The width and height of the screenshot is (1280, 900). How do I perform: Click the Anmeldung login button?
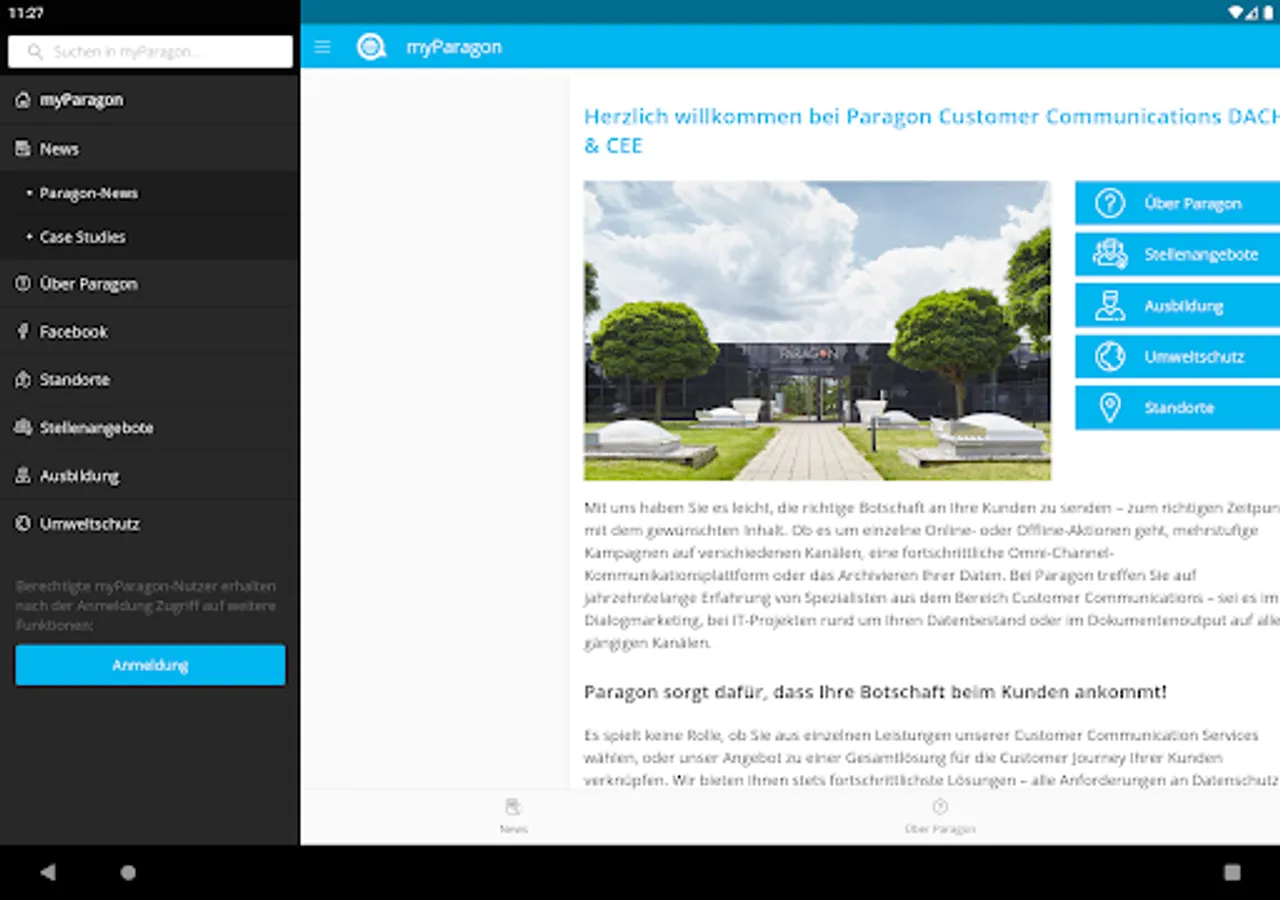(x=150, y=665)
